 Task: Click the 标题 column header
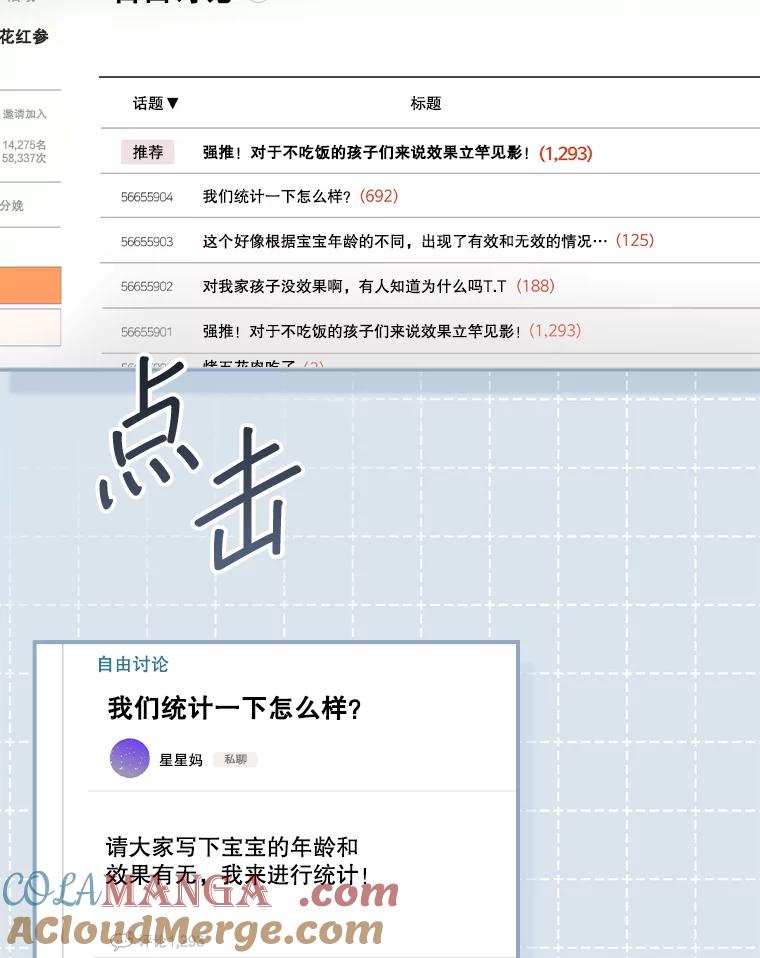coord(426,103)
